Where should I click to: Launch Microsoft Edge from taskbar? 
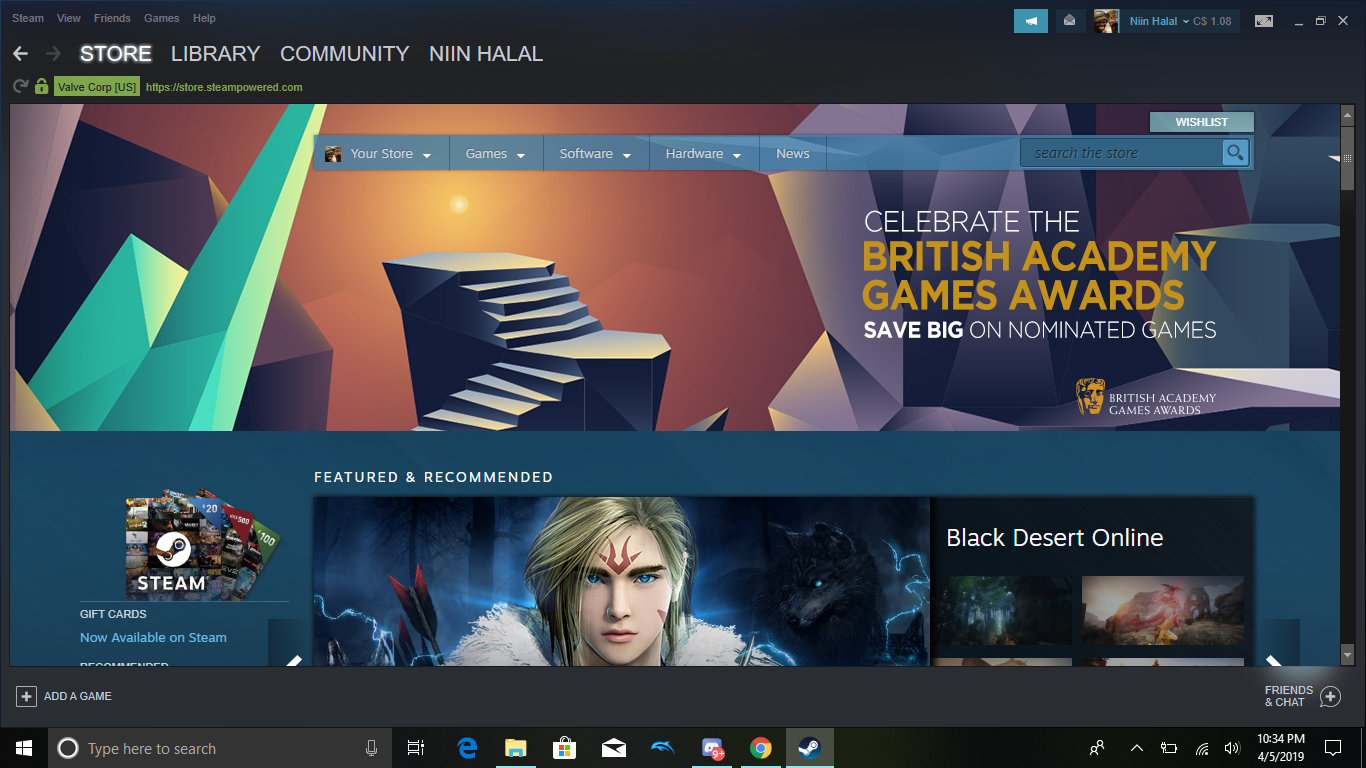467,748
